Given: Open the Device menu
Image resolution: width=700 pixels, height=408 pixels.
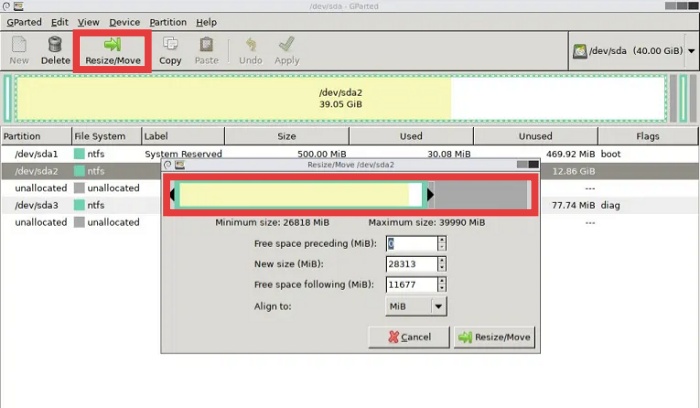Looking at the screenshot, I should pyautogui.click(x=125, y=22).
